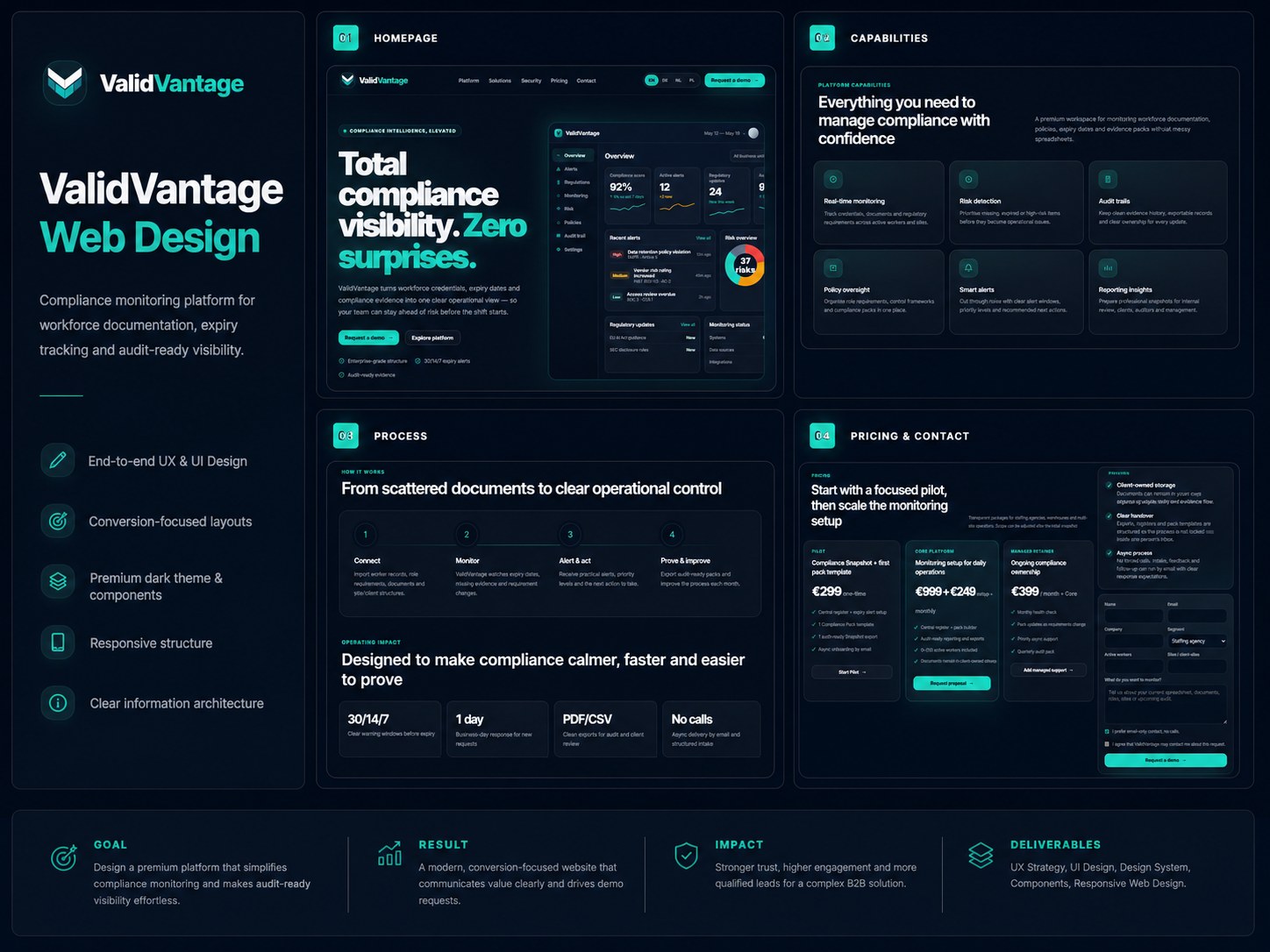The width and height of the screenshot is (1270, 952).
Task: Click the Compliance score 92% card
Action: pyautogui.click(x=628, y=195)
